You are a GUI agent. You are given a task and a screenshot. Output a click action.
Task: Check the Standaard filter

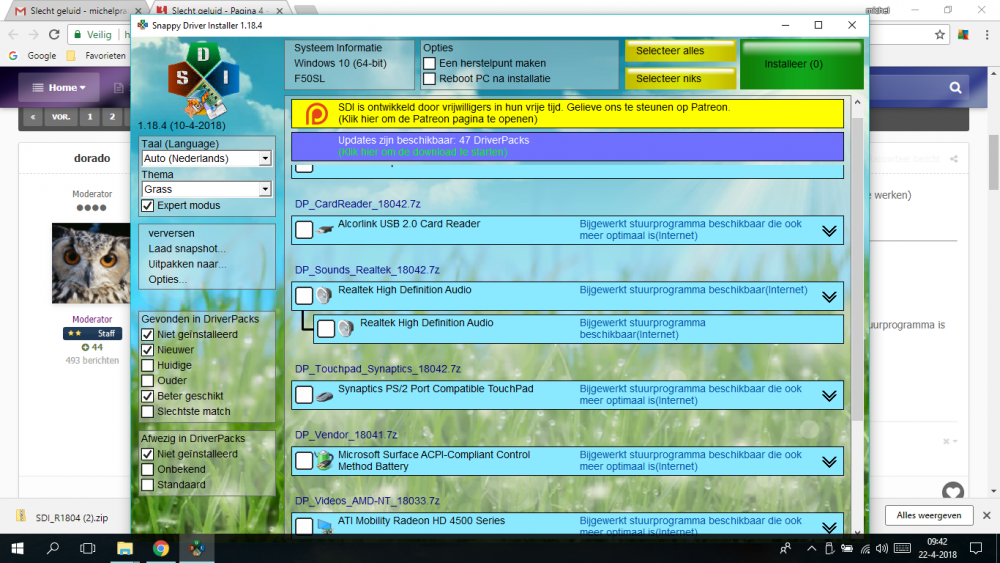coord(147,485)
